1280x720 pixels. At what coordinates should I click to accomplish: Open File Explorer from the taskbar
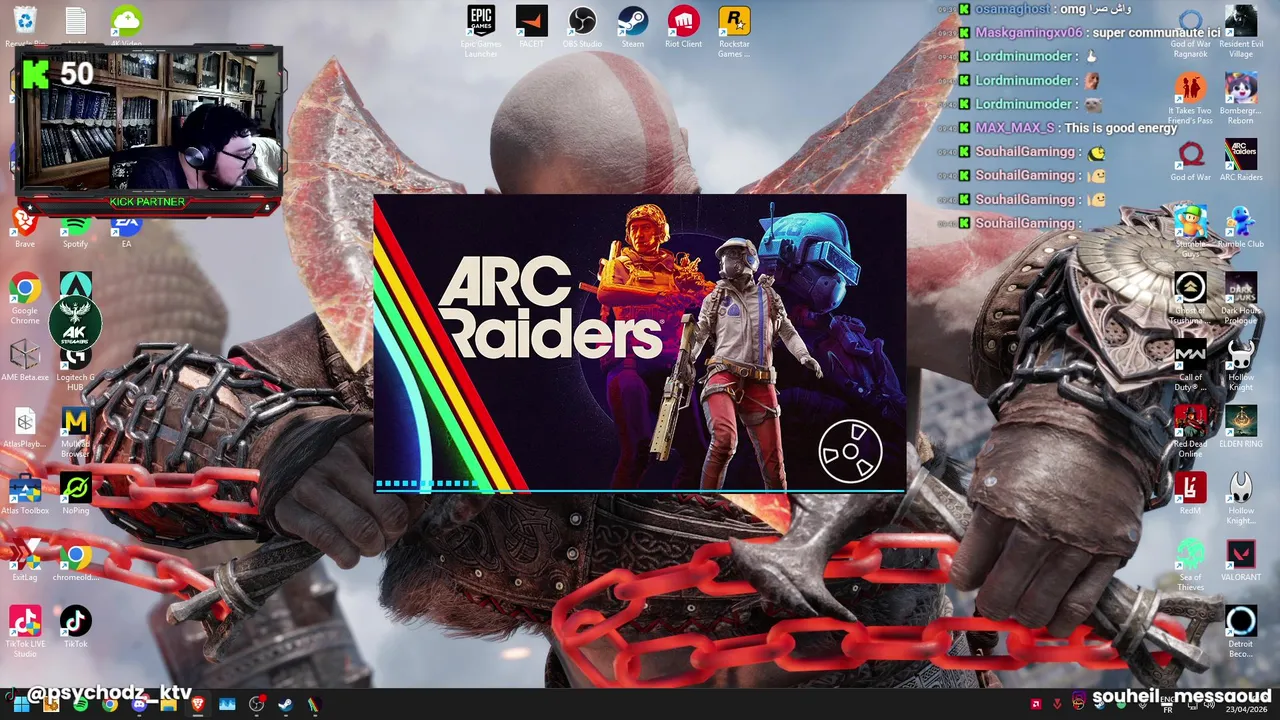(x=168, y=704)
